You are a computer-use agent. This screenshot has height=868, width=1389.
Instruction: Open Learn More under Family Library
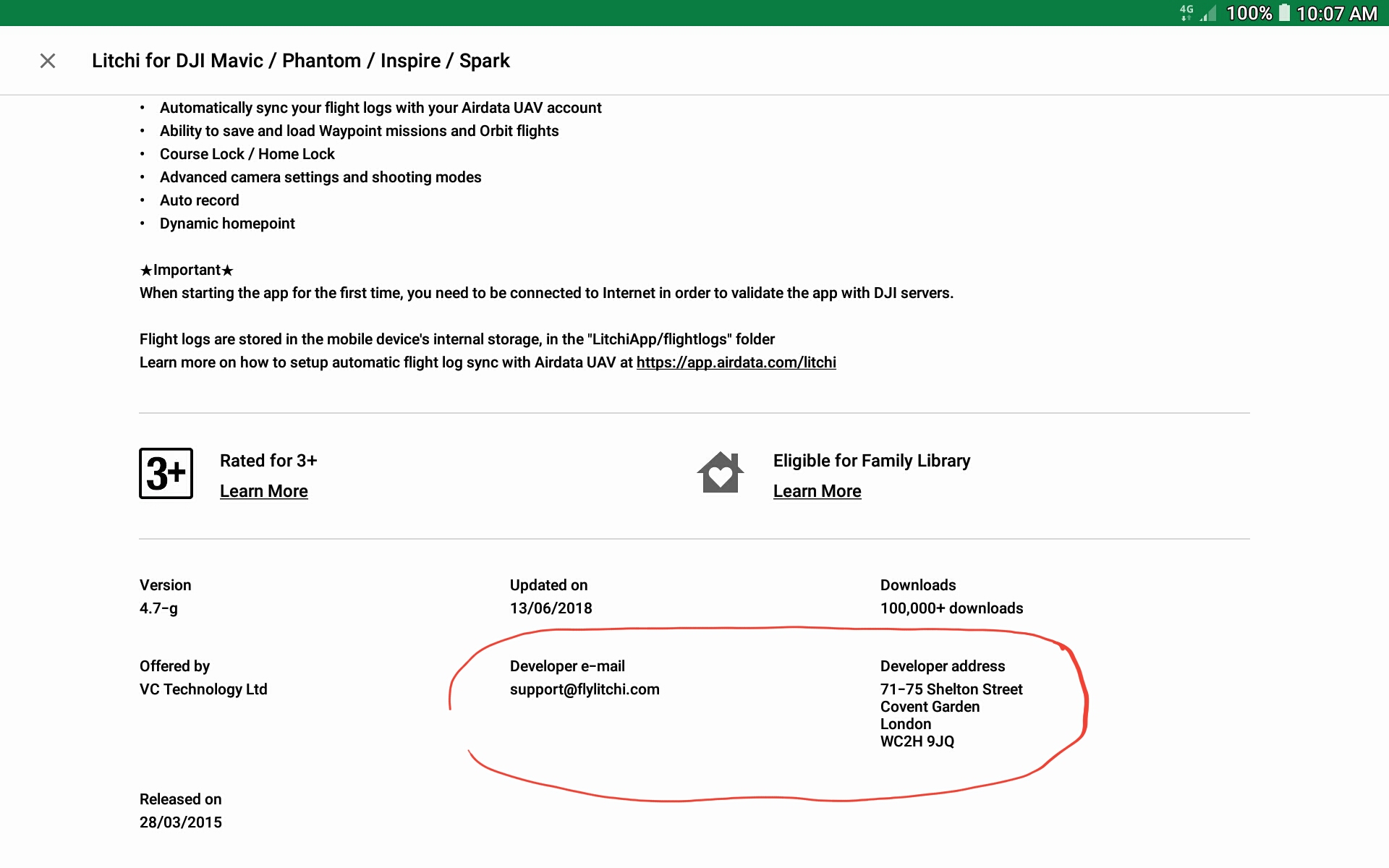[x=817, y=491]
